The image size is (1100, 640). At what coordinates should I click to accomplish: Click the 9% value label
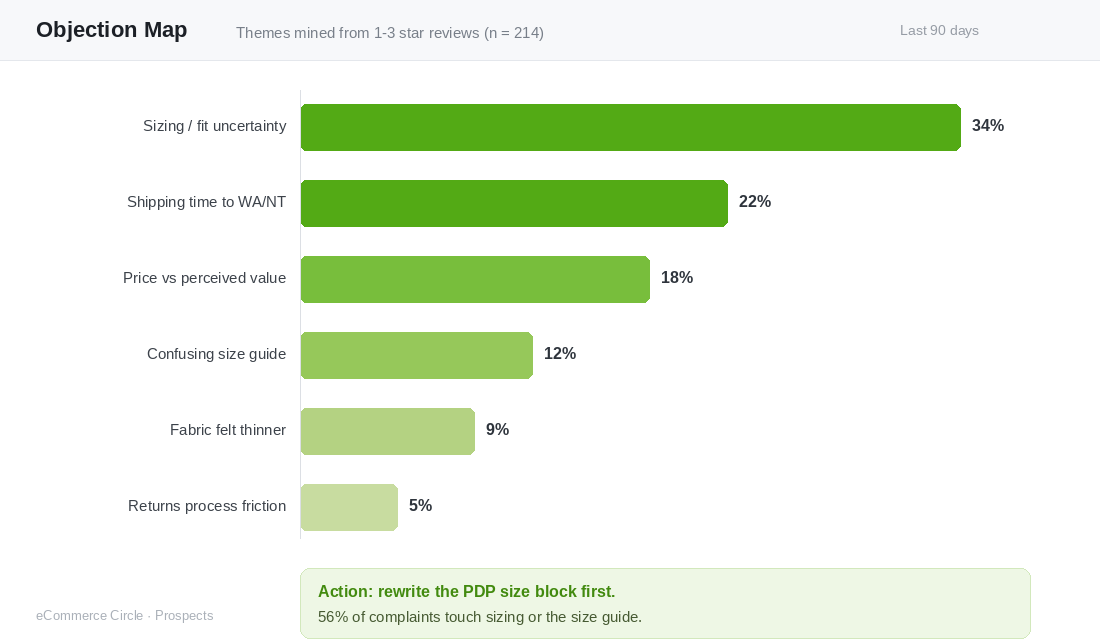click(x=497, y=429)
